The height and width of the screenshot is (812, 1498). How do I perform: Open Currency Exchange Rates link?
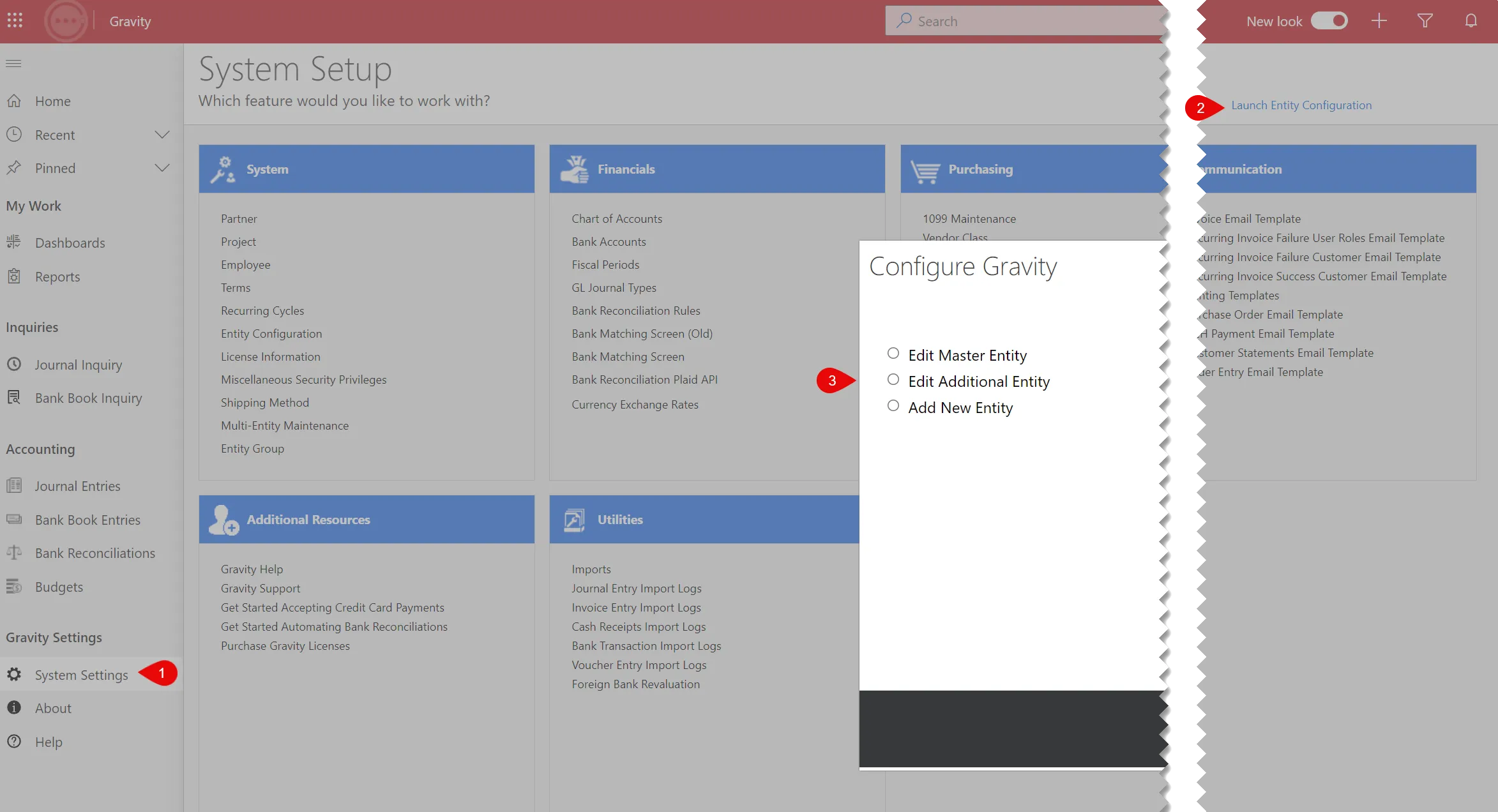635,404
